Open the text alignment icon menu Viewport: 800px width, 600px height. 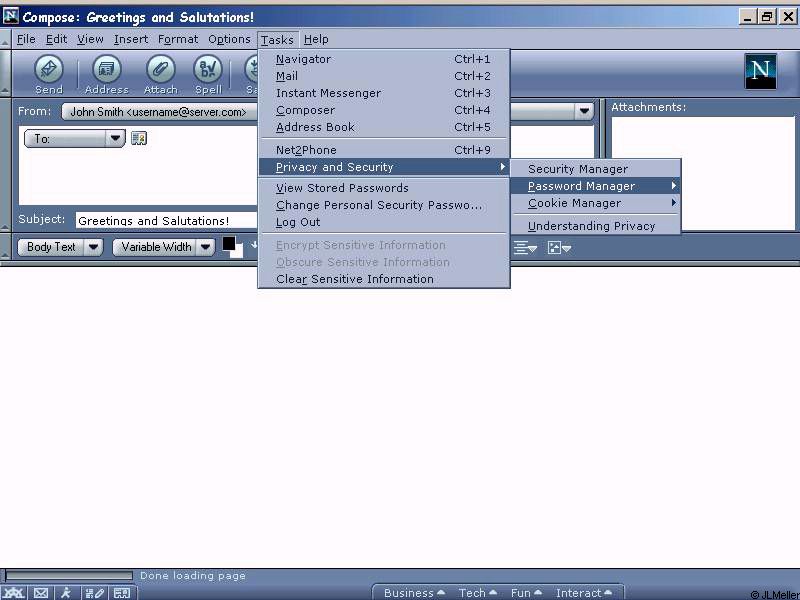525,248
